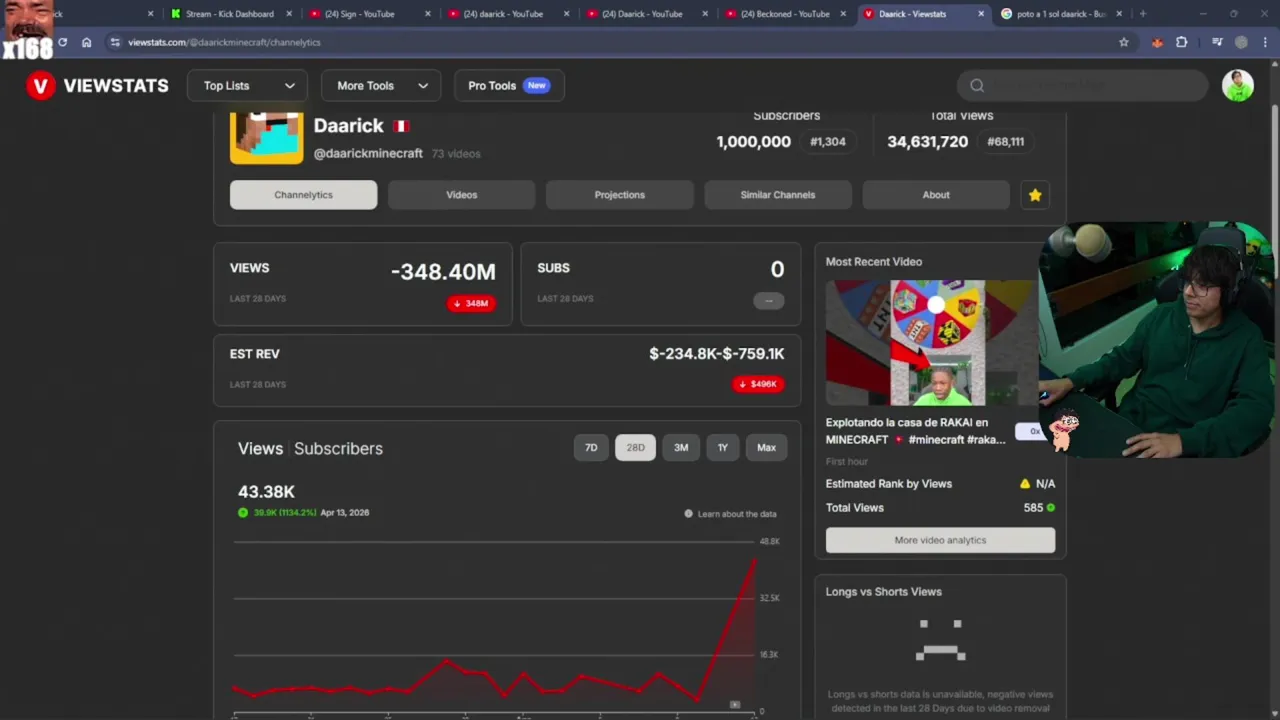
Task: Click the browser home icon
Action: (x=86, y=42)
